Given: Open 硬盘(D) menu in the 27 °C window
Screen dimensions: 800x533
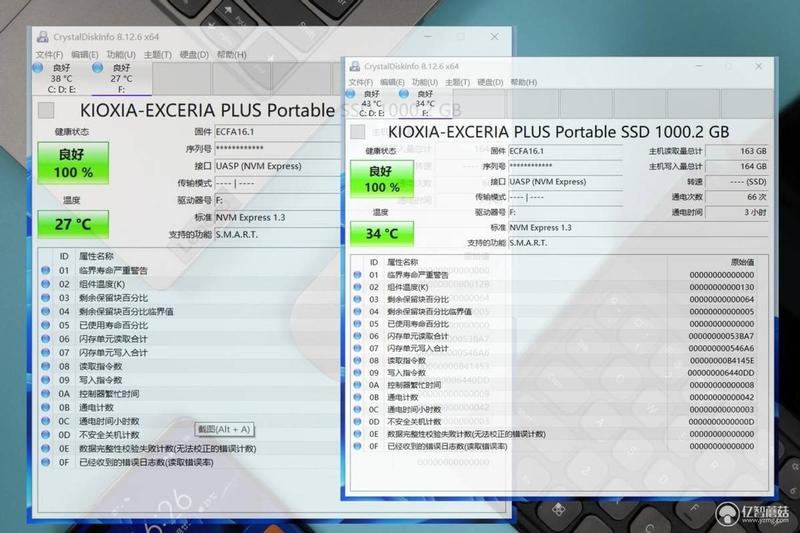Looking at the screenshot, I should pos(194,55).
